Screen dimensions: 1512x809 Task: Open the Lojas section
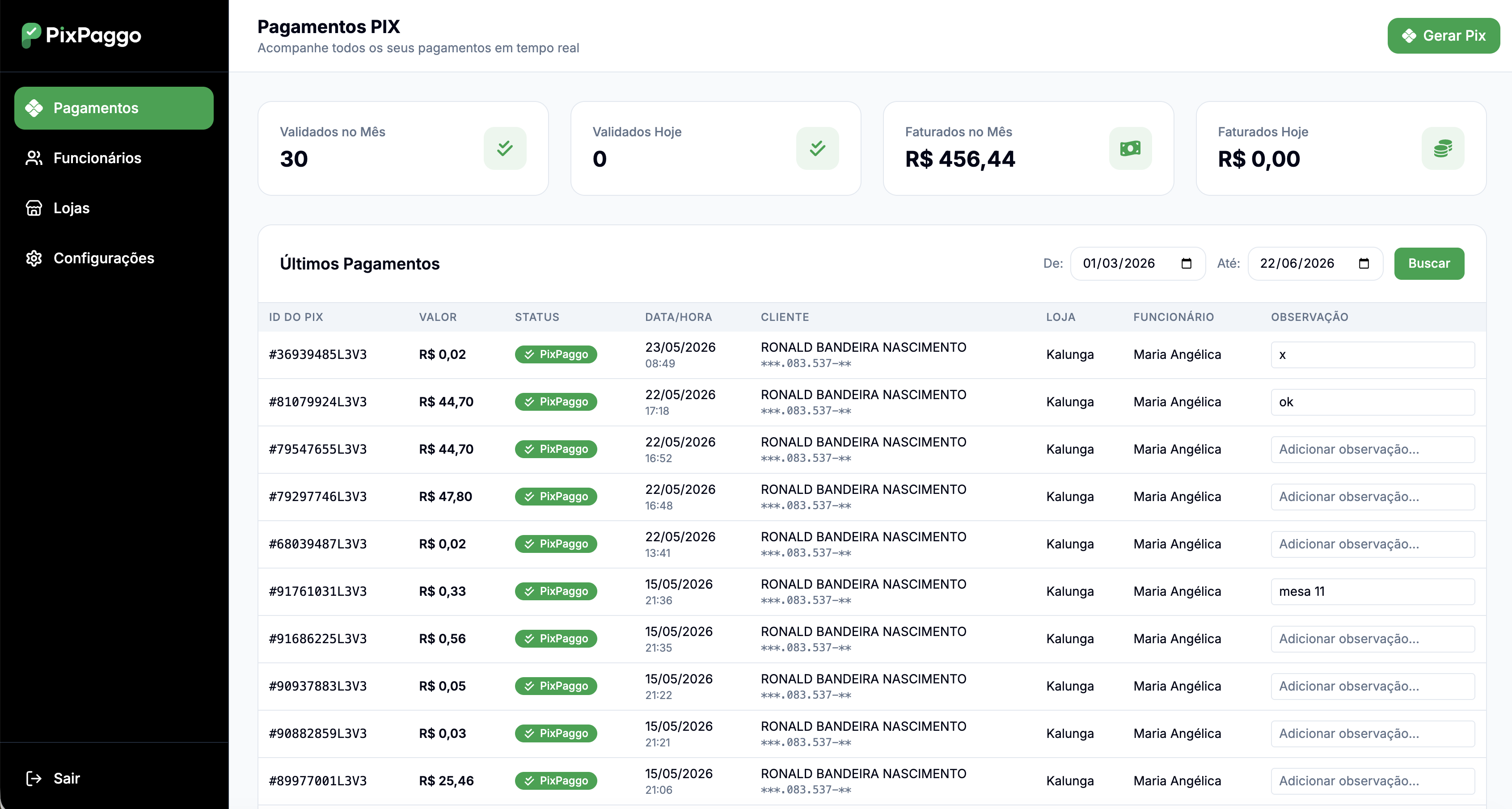click(x=114, y=208)
